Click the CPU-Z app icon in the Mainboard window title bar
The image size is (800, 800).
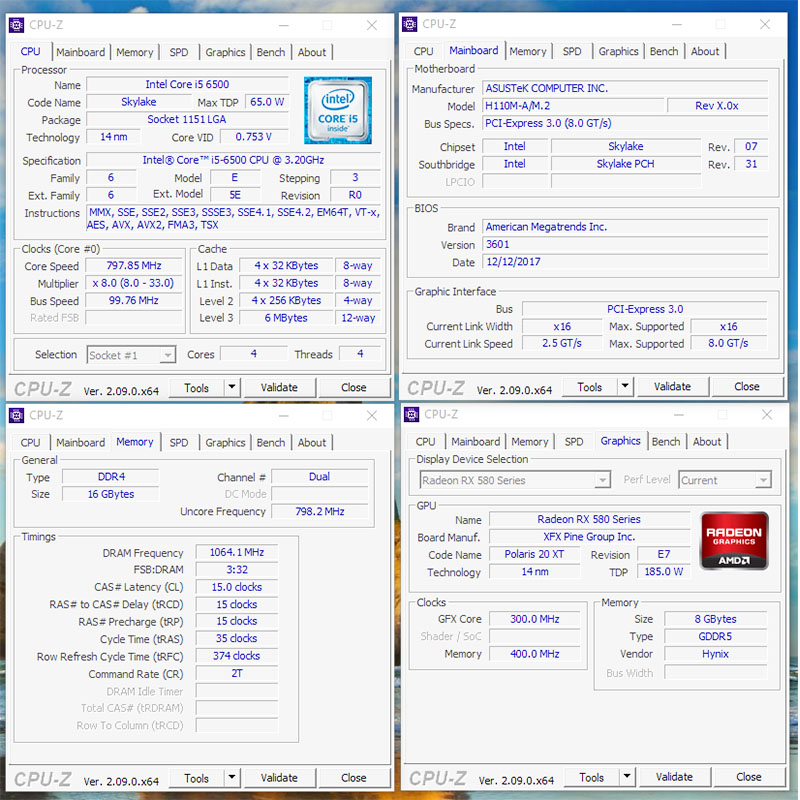tap(409, 24)
